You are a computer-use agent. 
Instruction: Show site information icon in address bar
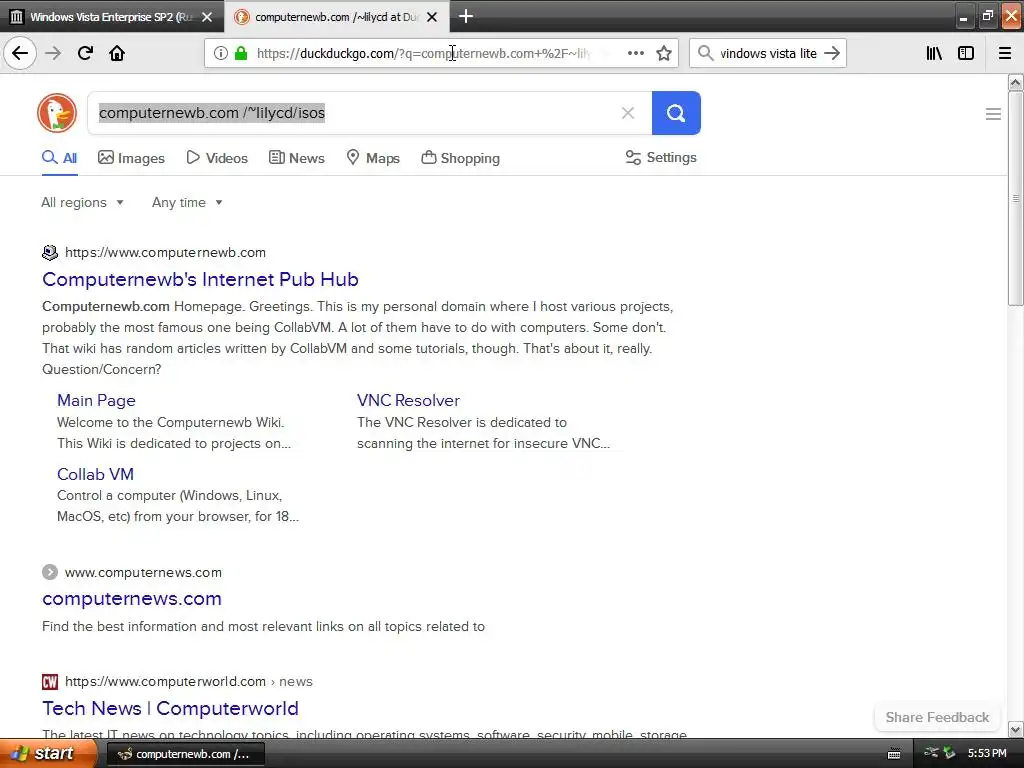point(221,53)
